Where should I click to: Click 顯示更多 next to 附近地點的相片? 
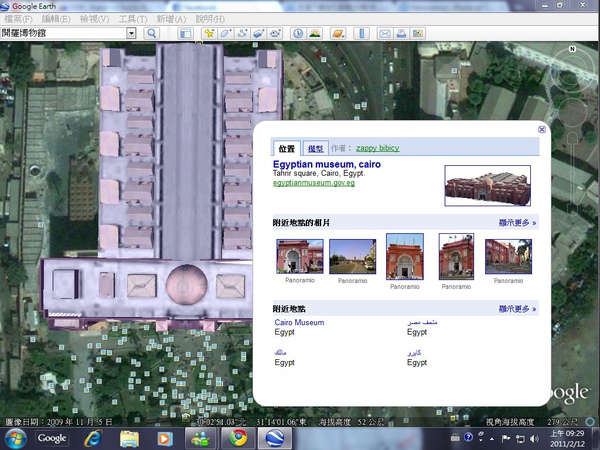pos(517,222)
